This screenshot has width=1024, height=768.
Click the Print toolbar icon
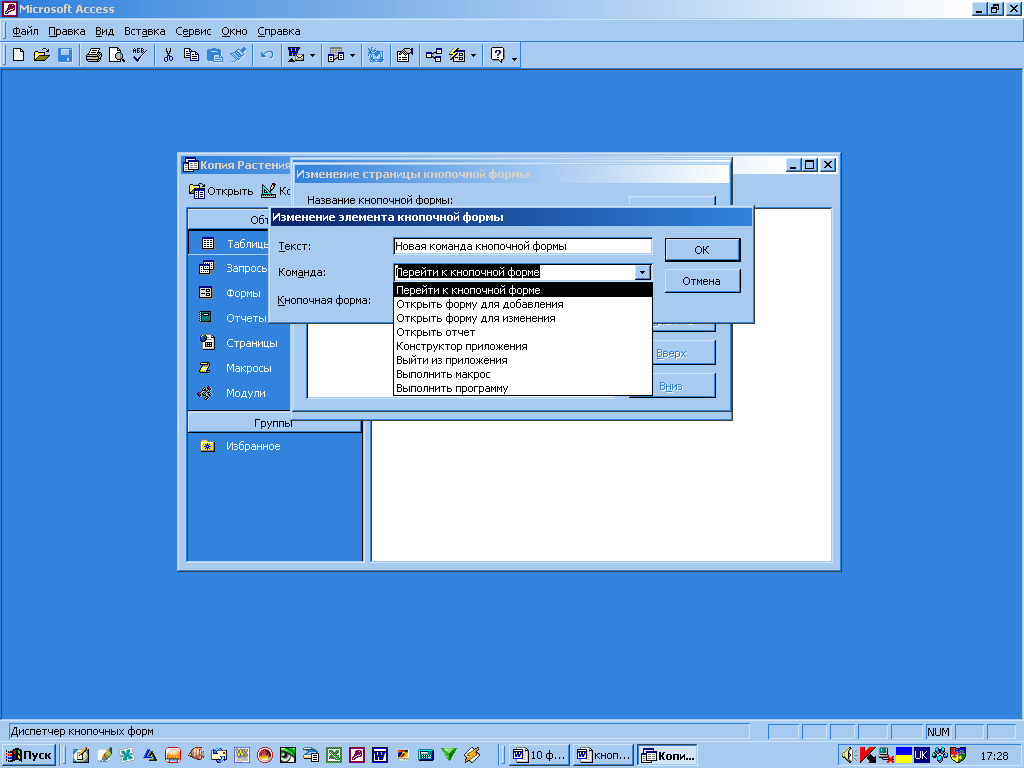click(93, 56)
